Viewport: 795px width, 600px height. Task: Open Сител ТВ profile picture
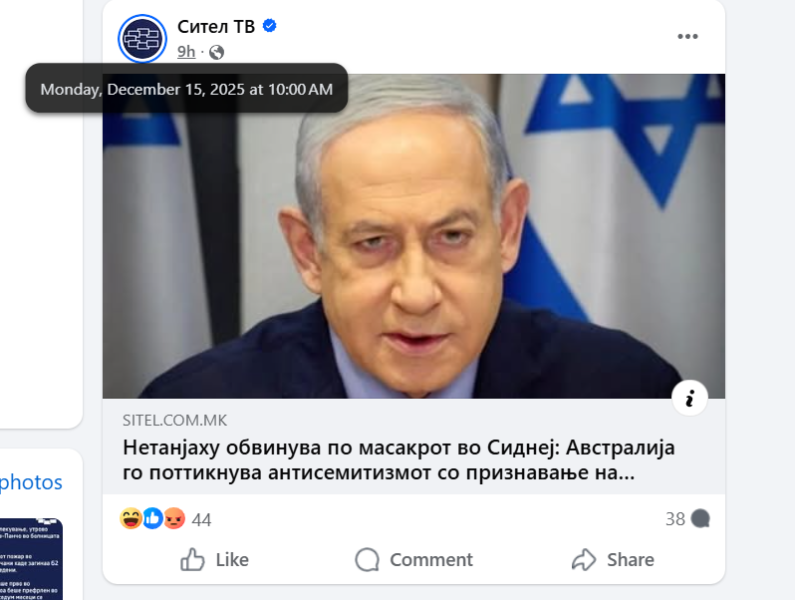click(x=142, y=39)
